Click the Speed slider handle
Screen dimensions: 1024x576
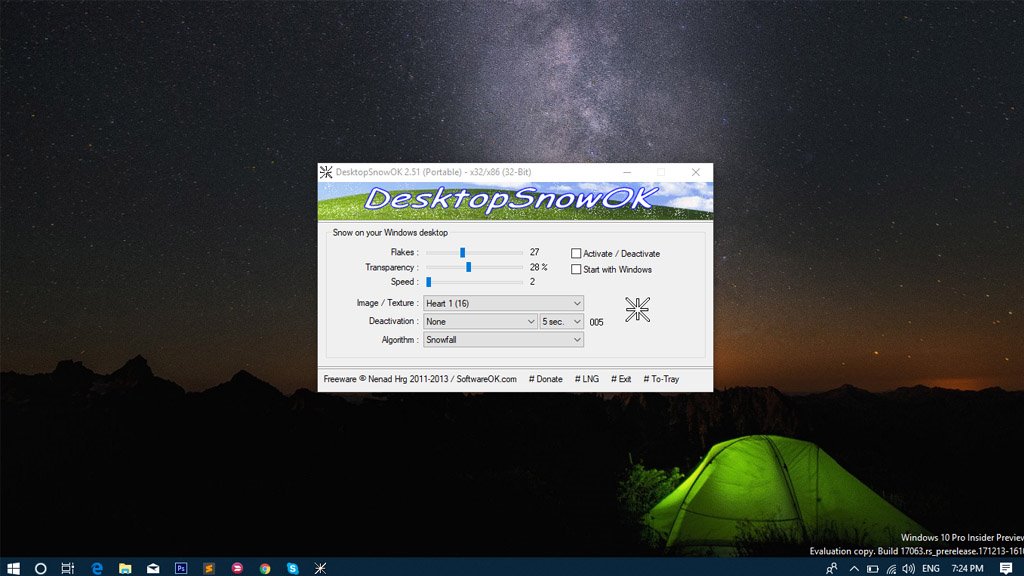tap(428, 282)
